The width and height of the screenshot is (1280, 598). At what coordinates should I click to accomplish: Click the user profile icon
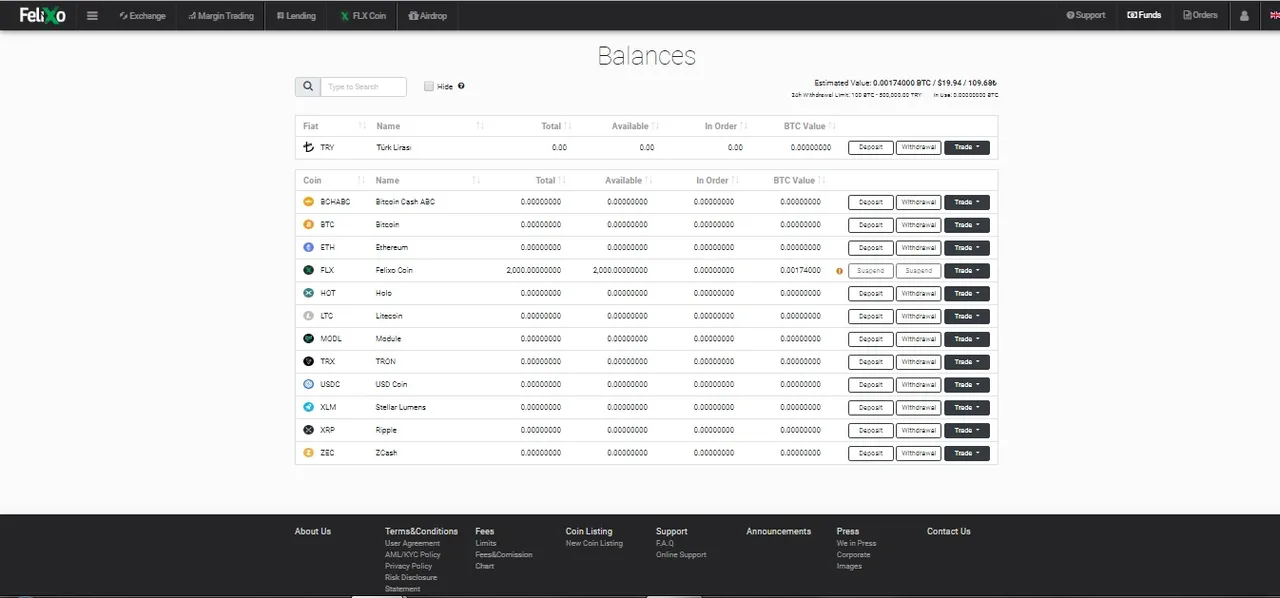(x=1244, y=16)
